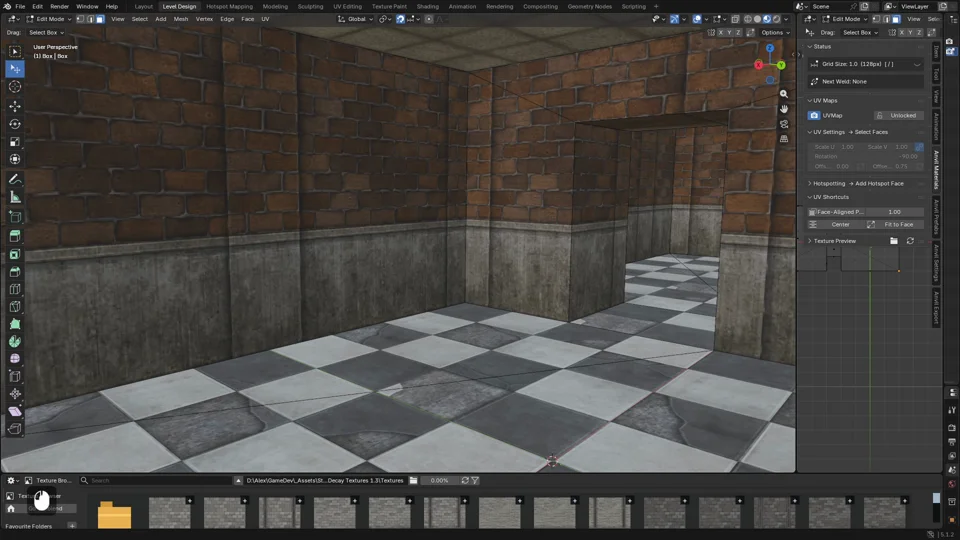Viewport: 960px width, 540px height.
Task: Refresh the Texture Preview panel
Action: click(910, 241)
